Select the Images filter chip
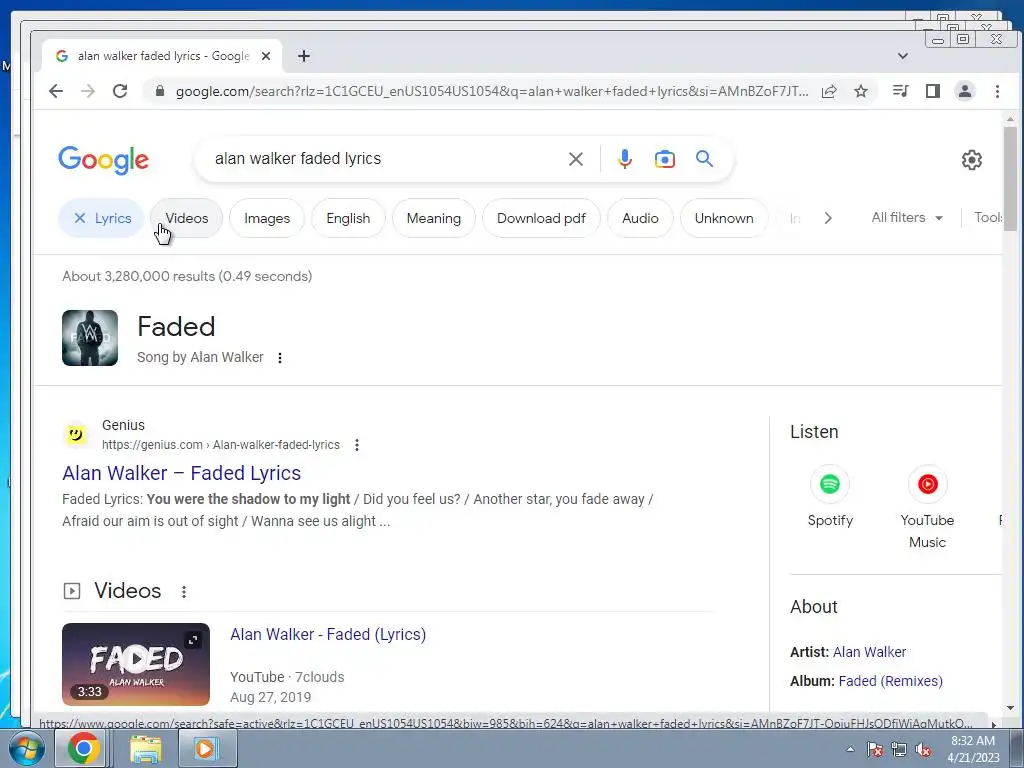Viewport: 1024px width, 768px height. pyautogui.click(x=266, y=218)
